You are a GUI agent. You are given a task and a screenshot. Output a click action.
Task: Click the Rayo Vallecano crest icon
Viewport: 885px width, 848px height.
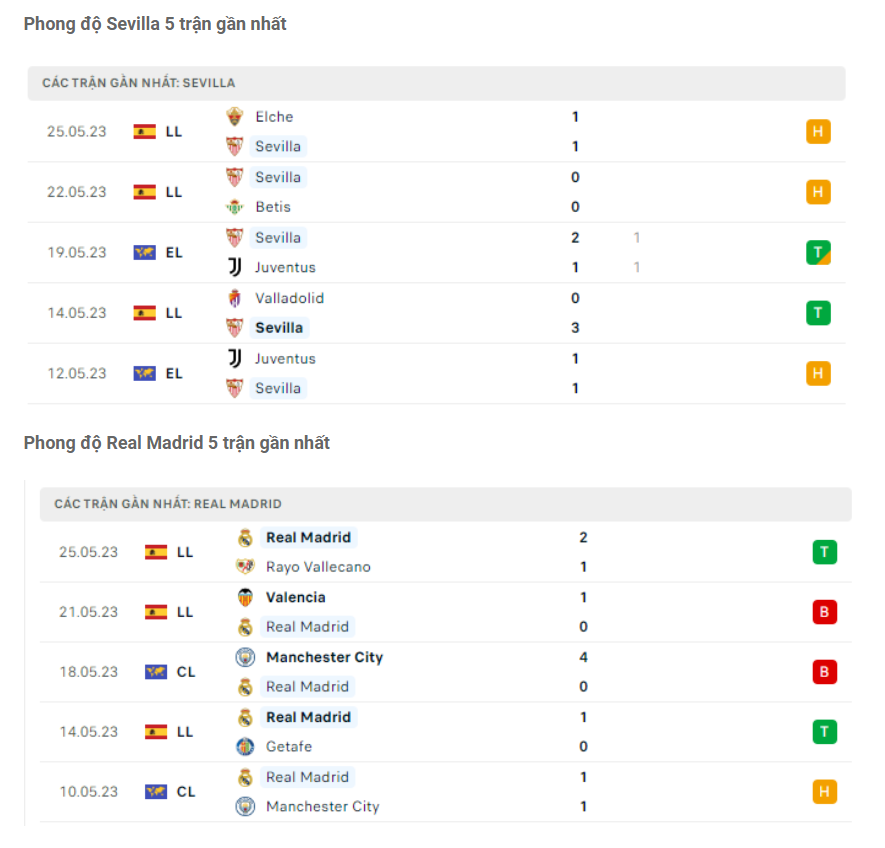(x=245, y=567)
